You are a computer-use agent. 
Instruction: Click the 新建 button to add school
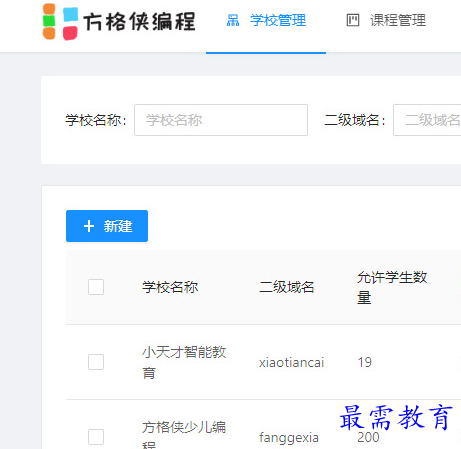[x=107, y=226]
